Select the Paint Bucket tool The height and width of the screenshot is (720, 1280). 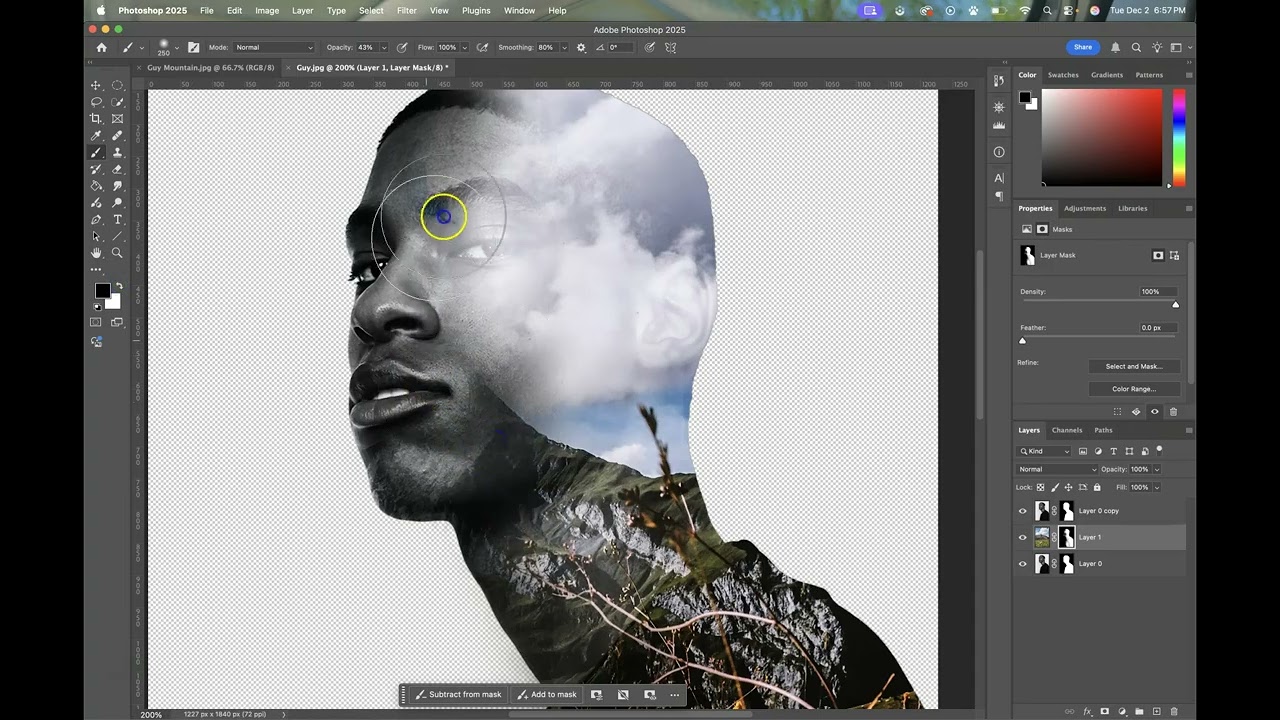pyautogui.click(x=96, y=186)
